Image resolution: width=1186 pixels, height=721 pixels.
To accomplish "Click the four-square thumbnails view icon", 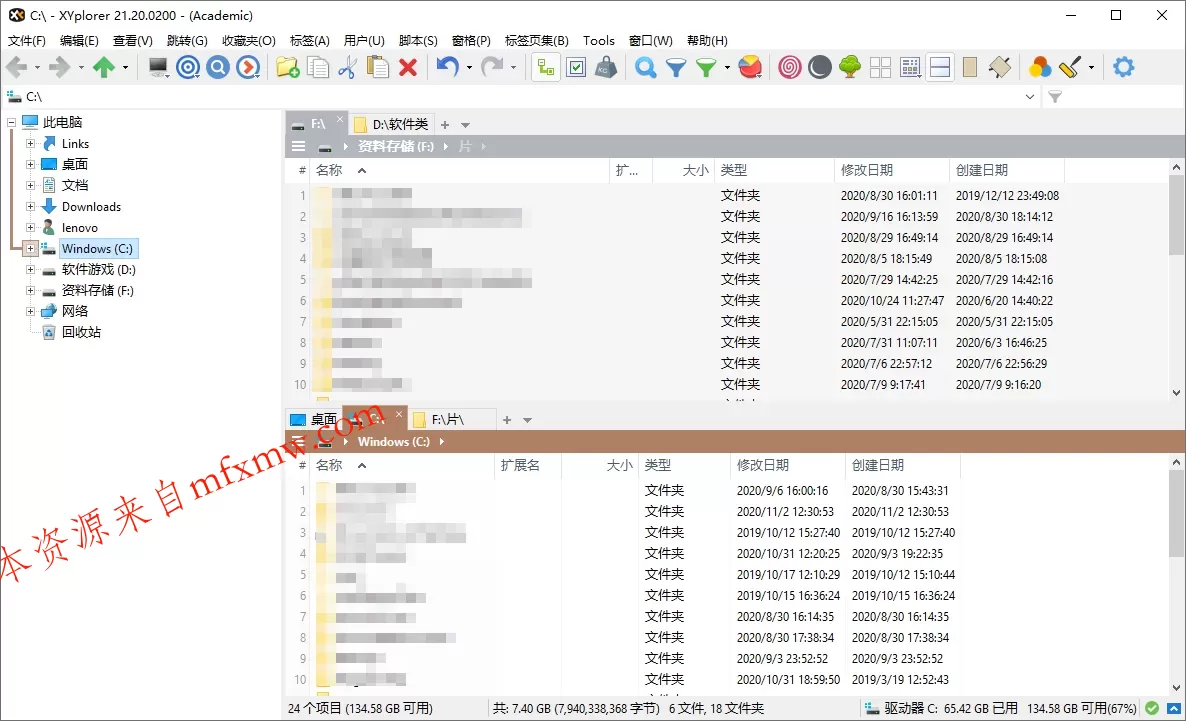I will pyautogui.click(x=880, y=67).
